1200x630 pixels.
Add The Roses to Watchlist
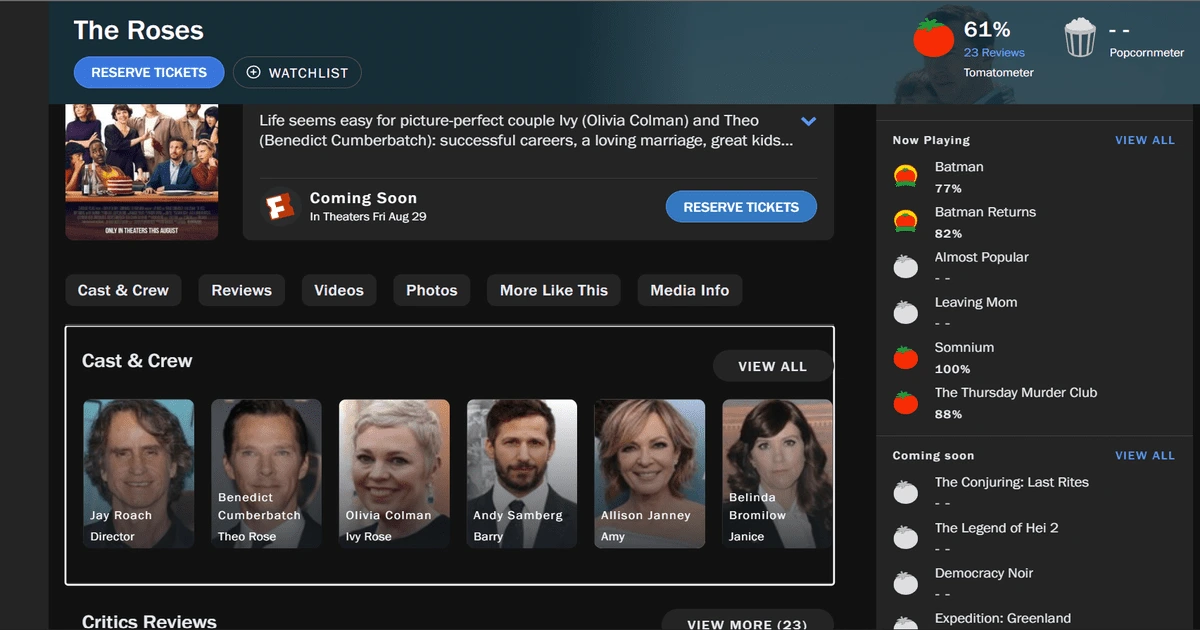click(x=297, y=72)
